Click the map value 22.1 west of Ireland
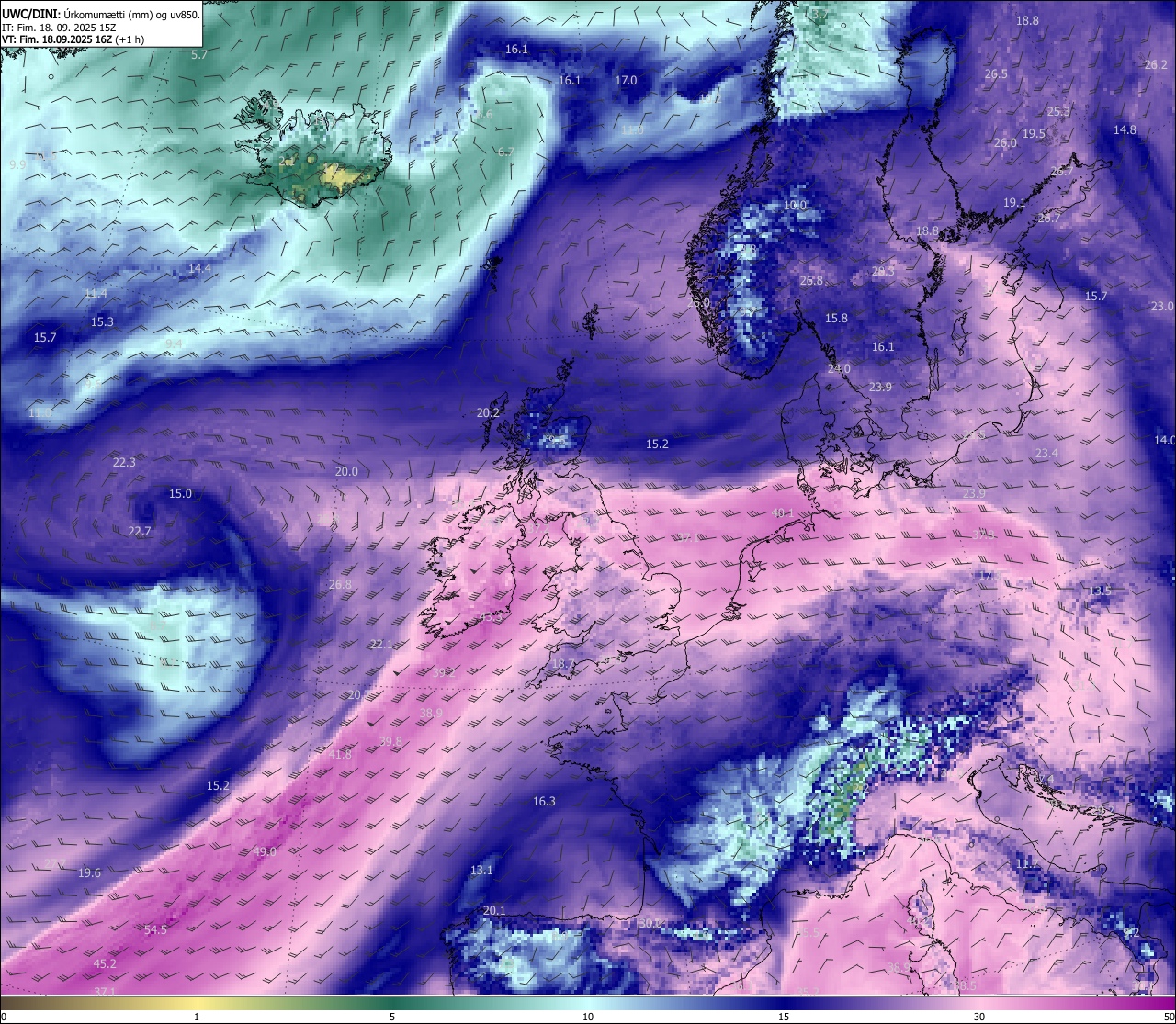 click(x=381, y=645)
